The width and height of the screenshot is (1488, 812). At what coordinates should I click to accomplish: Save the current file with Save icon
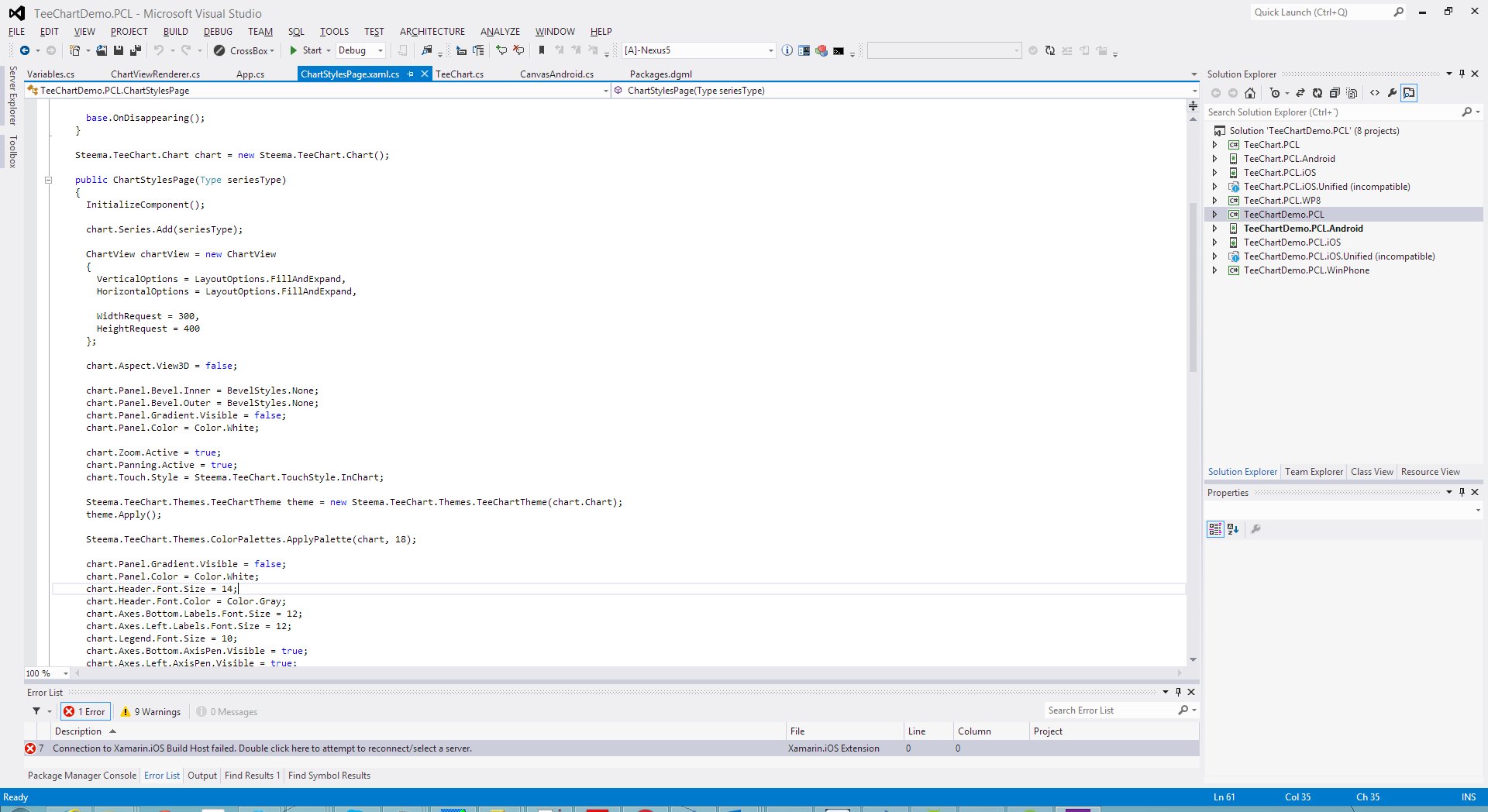coord(119,50)
